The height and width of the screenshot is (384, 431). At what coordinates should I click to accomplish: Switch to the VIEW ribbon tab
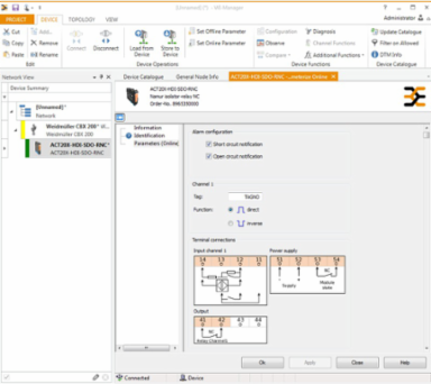112,19
